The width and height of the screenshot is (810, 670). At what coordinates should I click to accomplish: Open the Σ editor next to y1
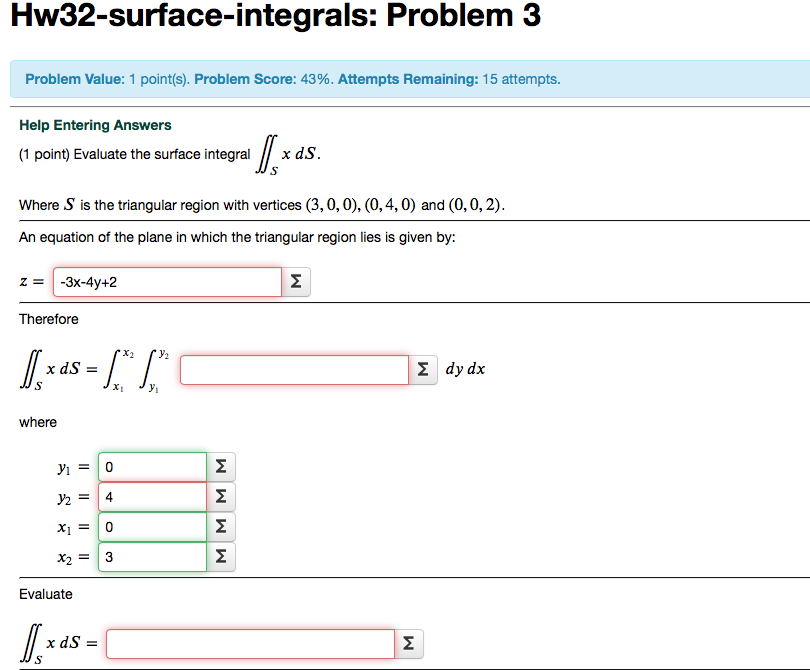click(x=219, y=466)
